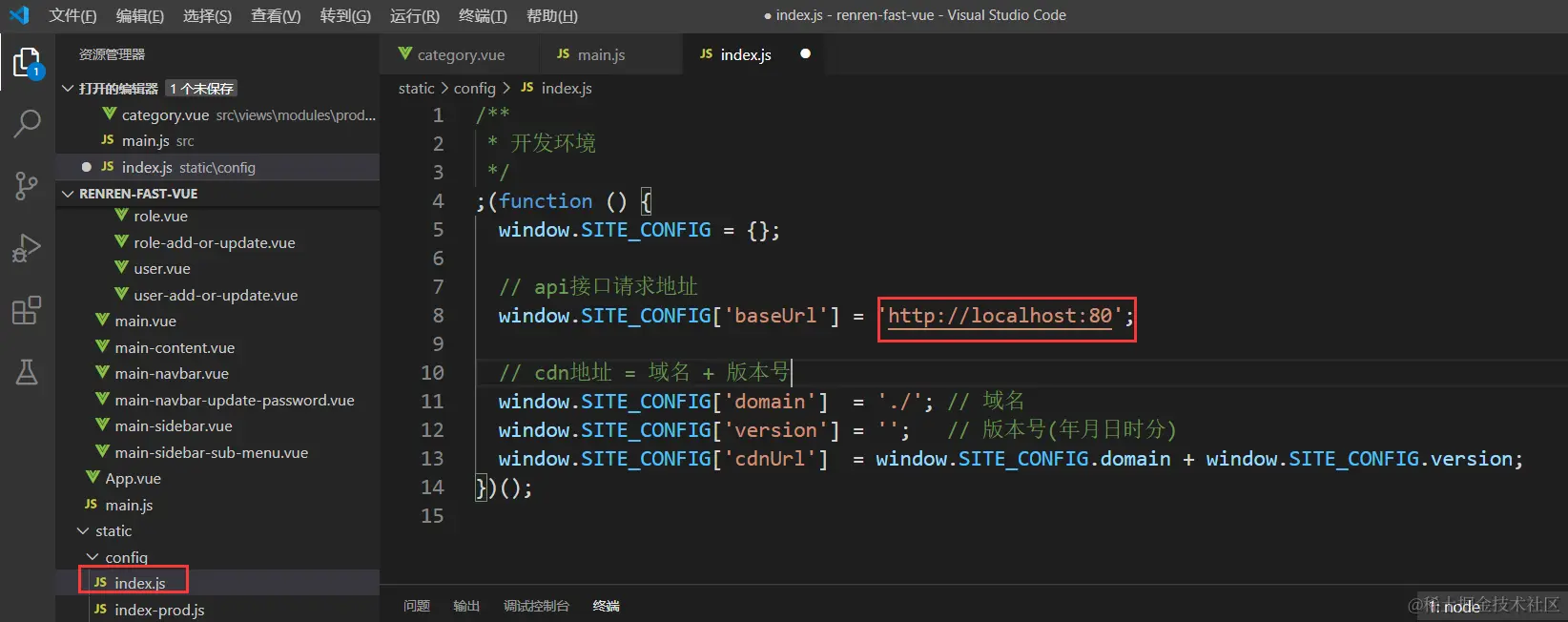Open 编辑(E) menu
Screen dimensions: 1568x622
(x=140, y=15)
